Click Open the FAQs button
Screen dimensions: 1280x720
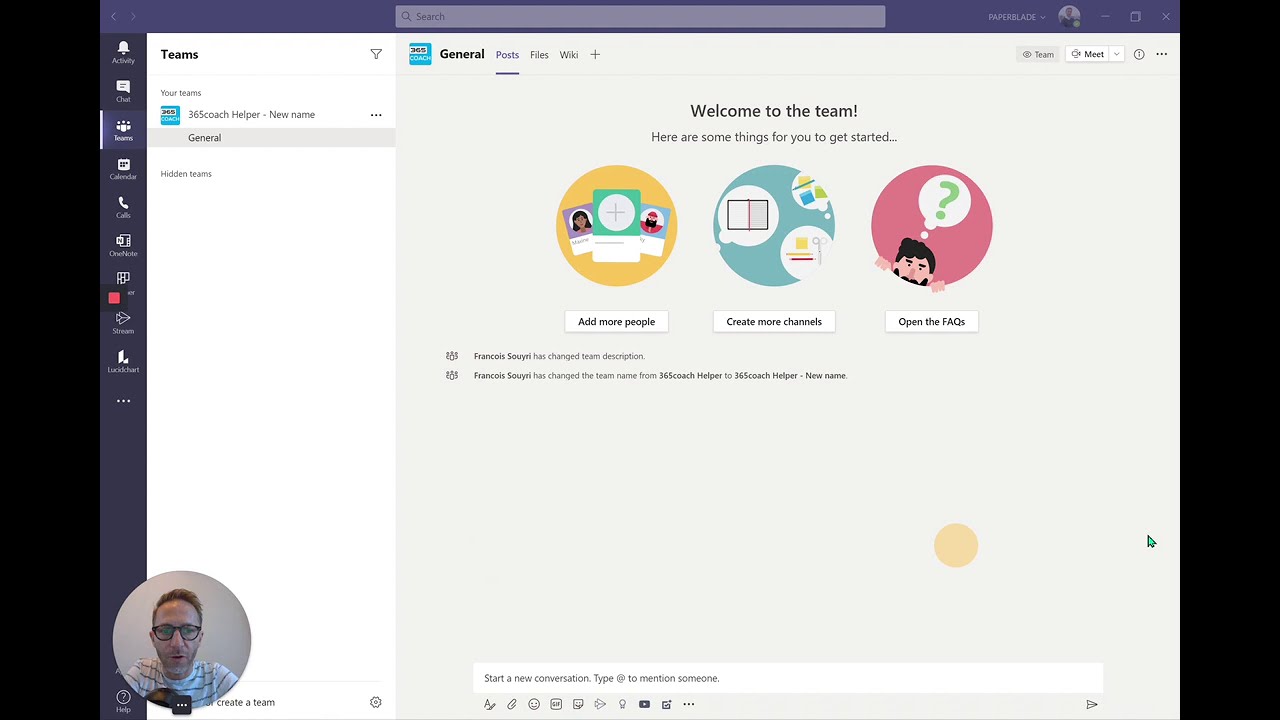[932, 322]
